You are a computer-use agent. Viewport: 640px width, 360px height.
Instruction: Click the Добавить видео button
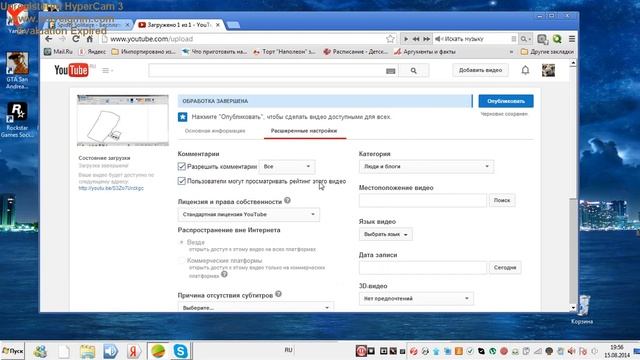(x=480, y=70)
